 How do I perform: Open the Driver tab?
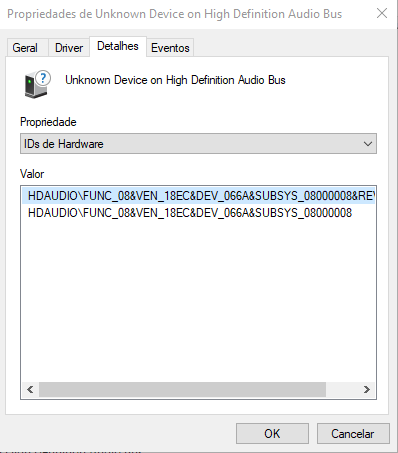[69, 48]
